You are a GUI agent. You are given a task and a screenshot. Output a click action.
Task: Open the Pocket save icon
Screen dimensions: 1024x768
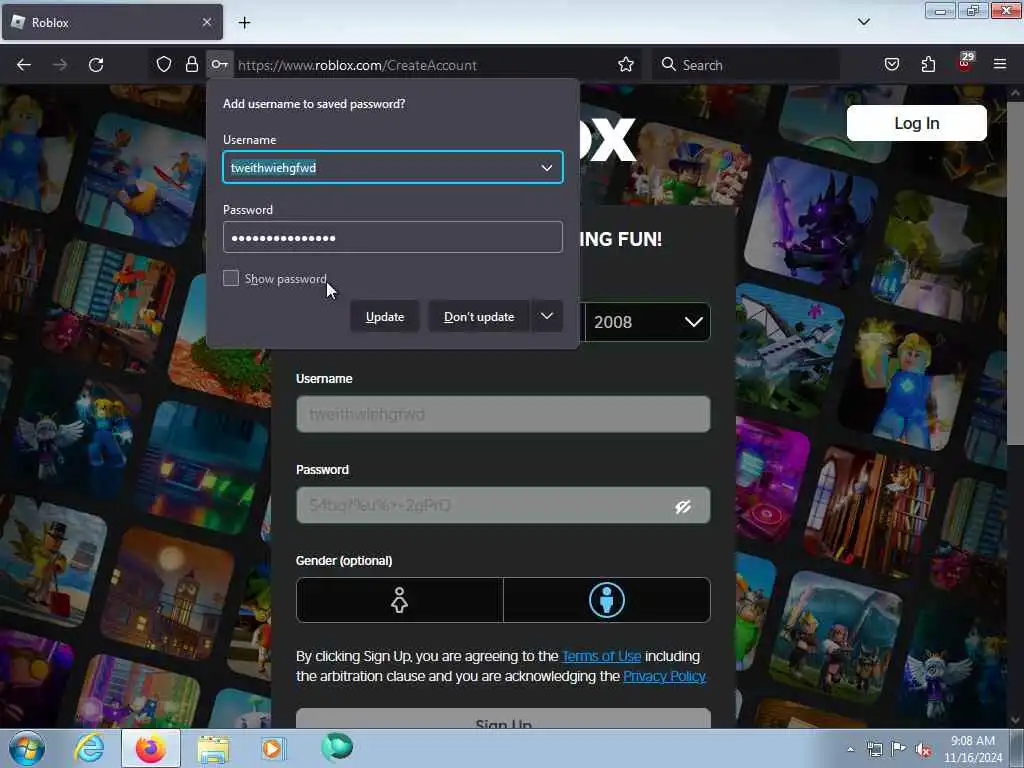coord(892,64)
